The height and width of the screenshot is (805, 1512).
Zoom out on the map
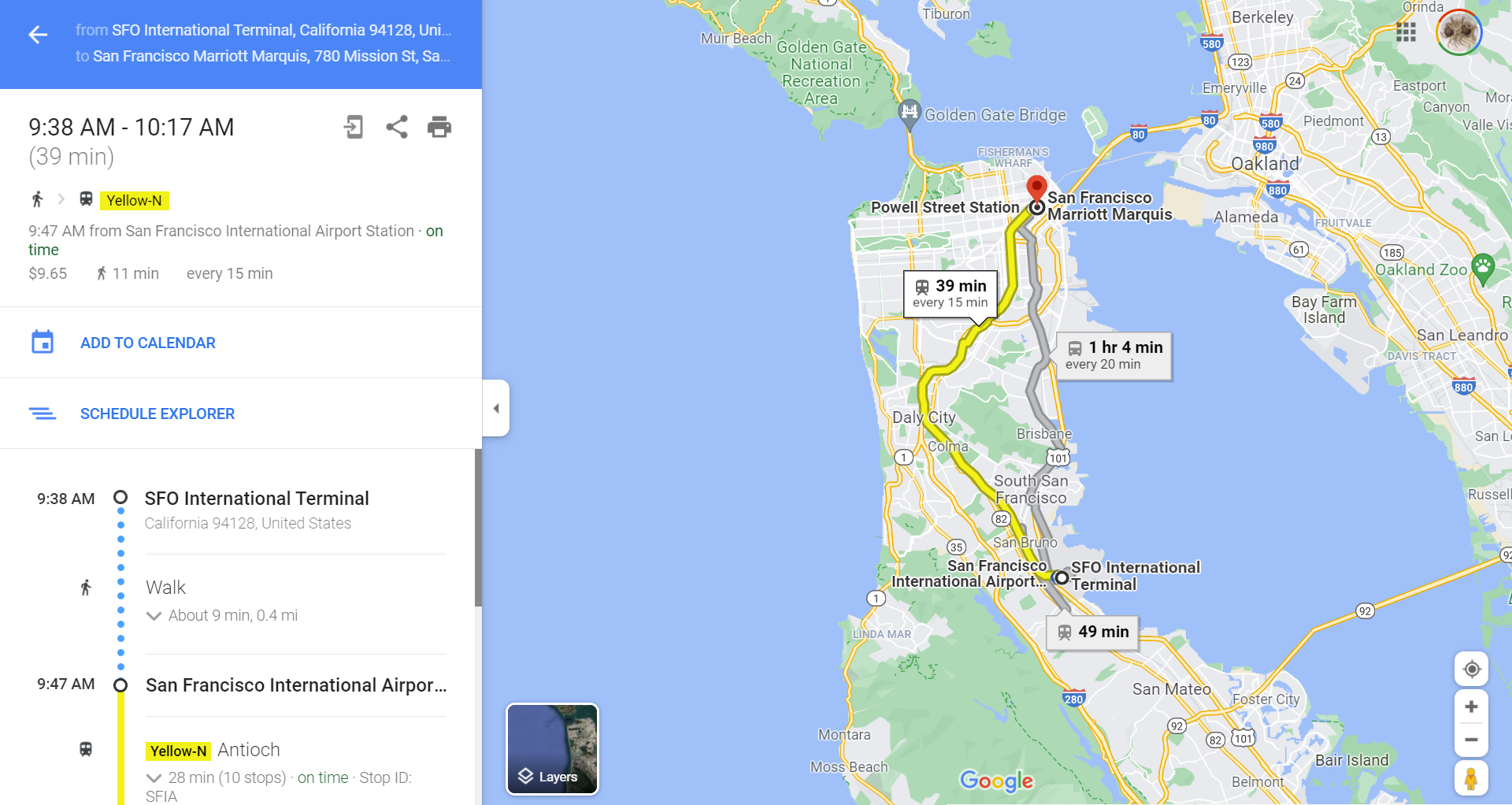(x=1471, y=740)
